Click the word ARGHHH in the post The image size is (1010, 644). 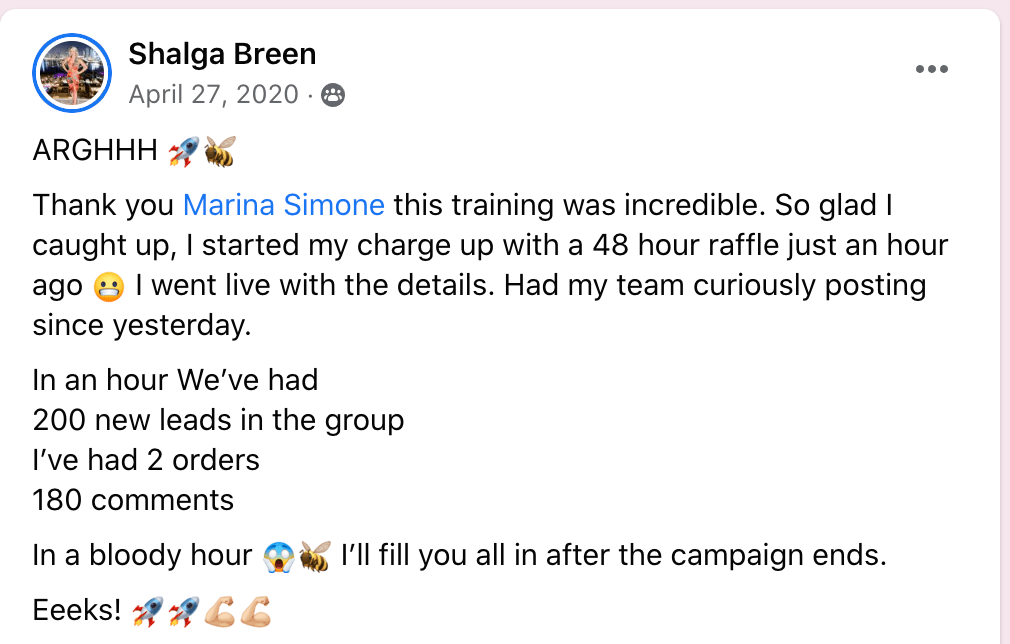point(95,151)
